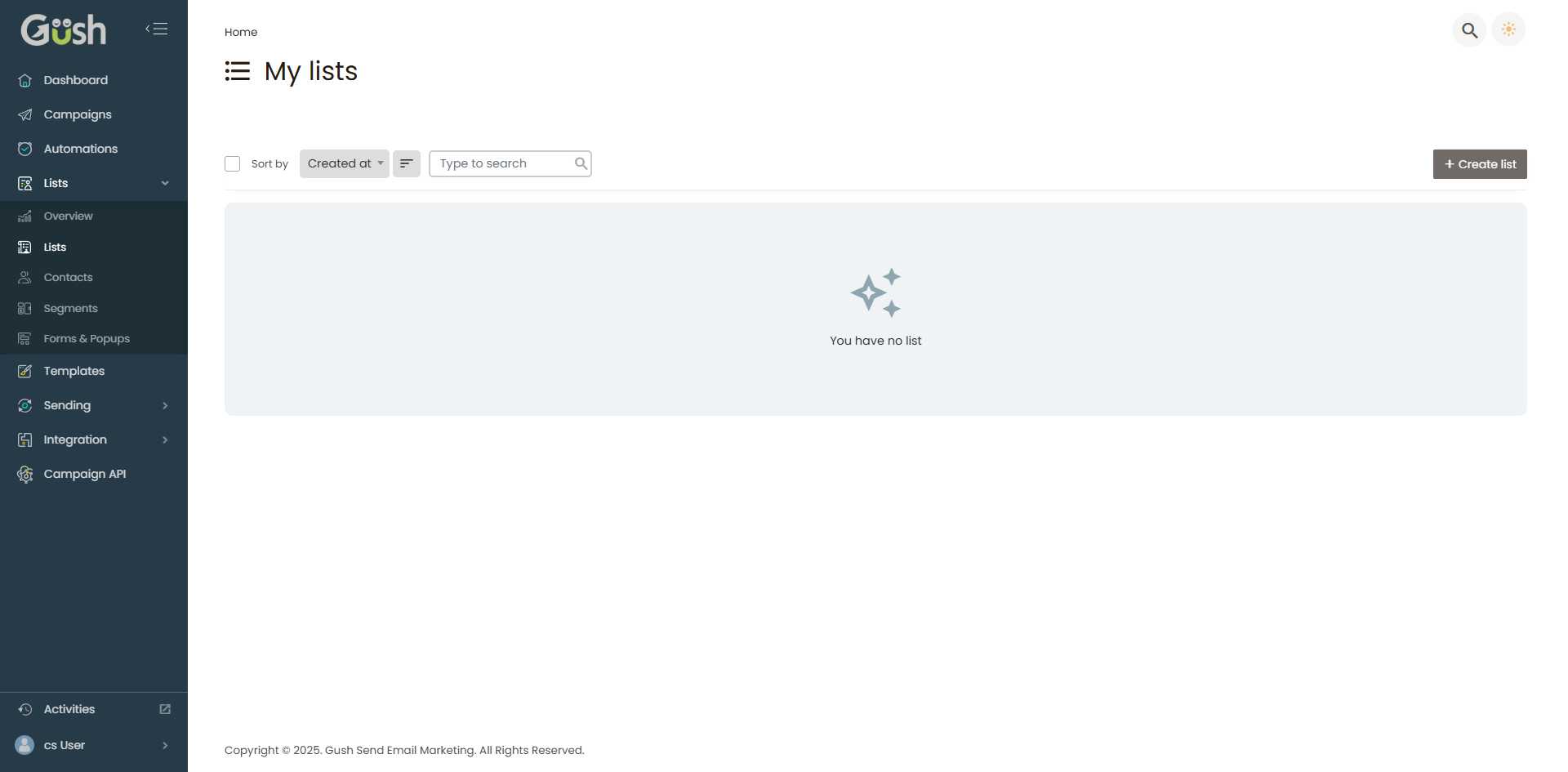Open the Campaign API menu item
The height and width of the screenshot is (772, 1568).
pos(94,474)
